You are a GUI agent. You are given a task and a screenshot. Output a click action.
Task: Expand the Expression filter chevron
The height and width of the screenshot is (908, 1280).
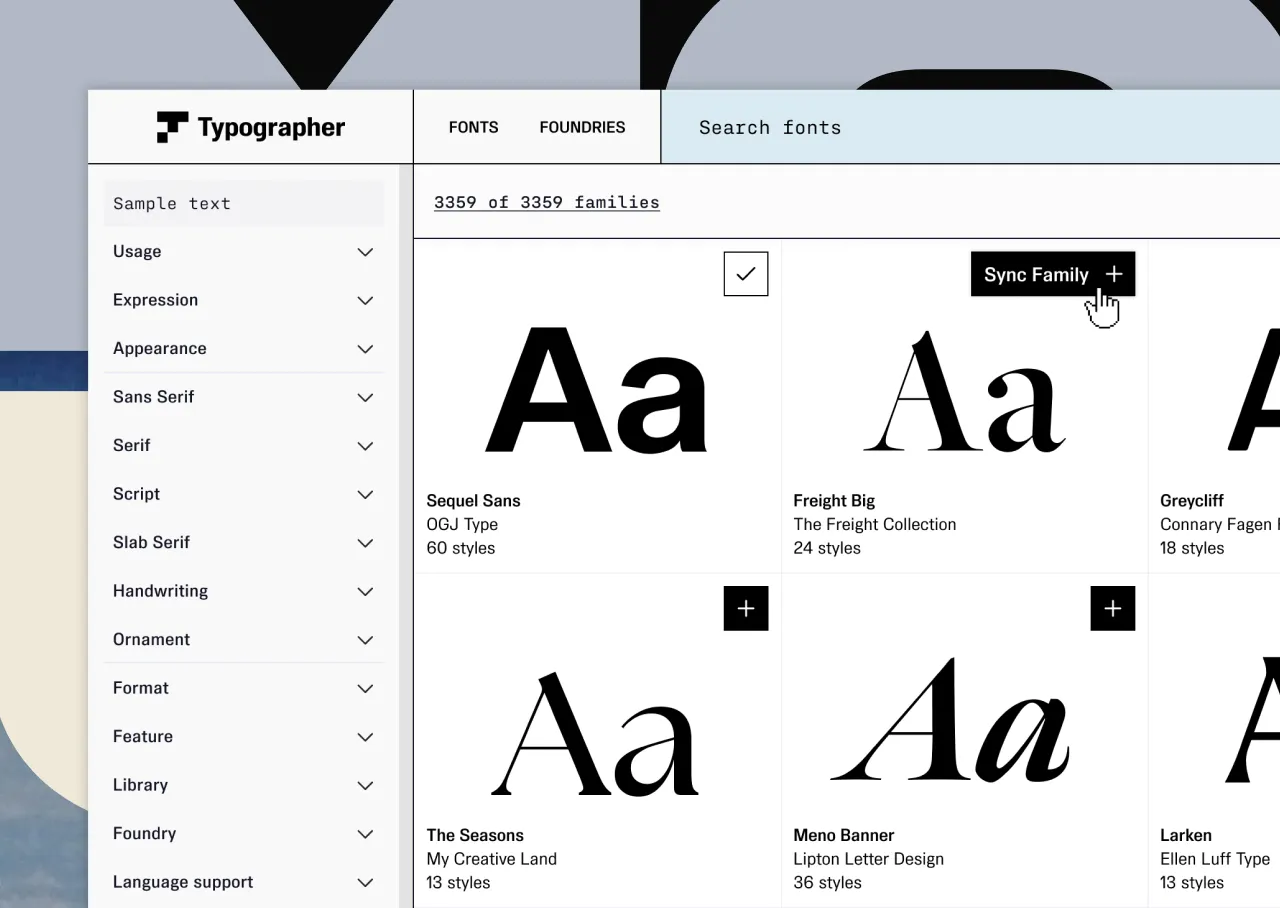tap(365, 301)
